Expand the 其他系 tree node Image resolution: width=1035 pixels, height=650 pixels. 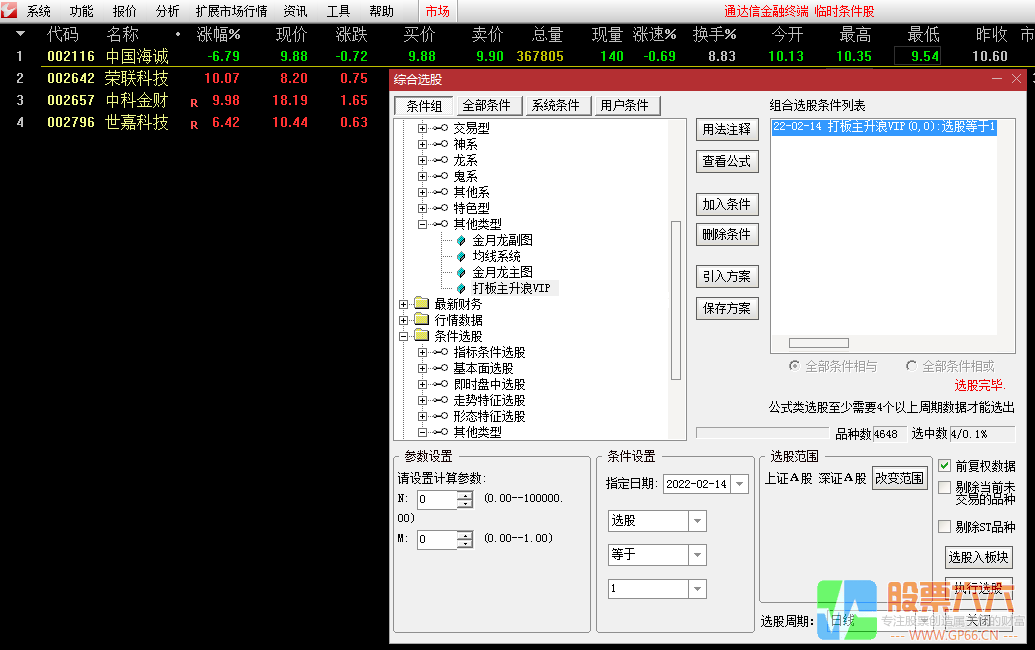[422, 192]
